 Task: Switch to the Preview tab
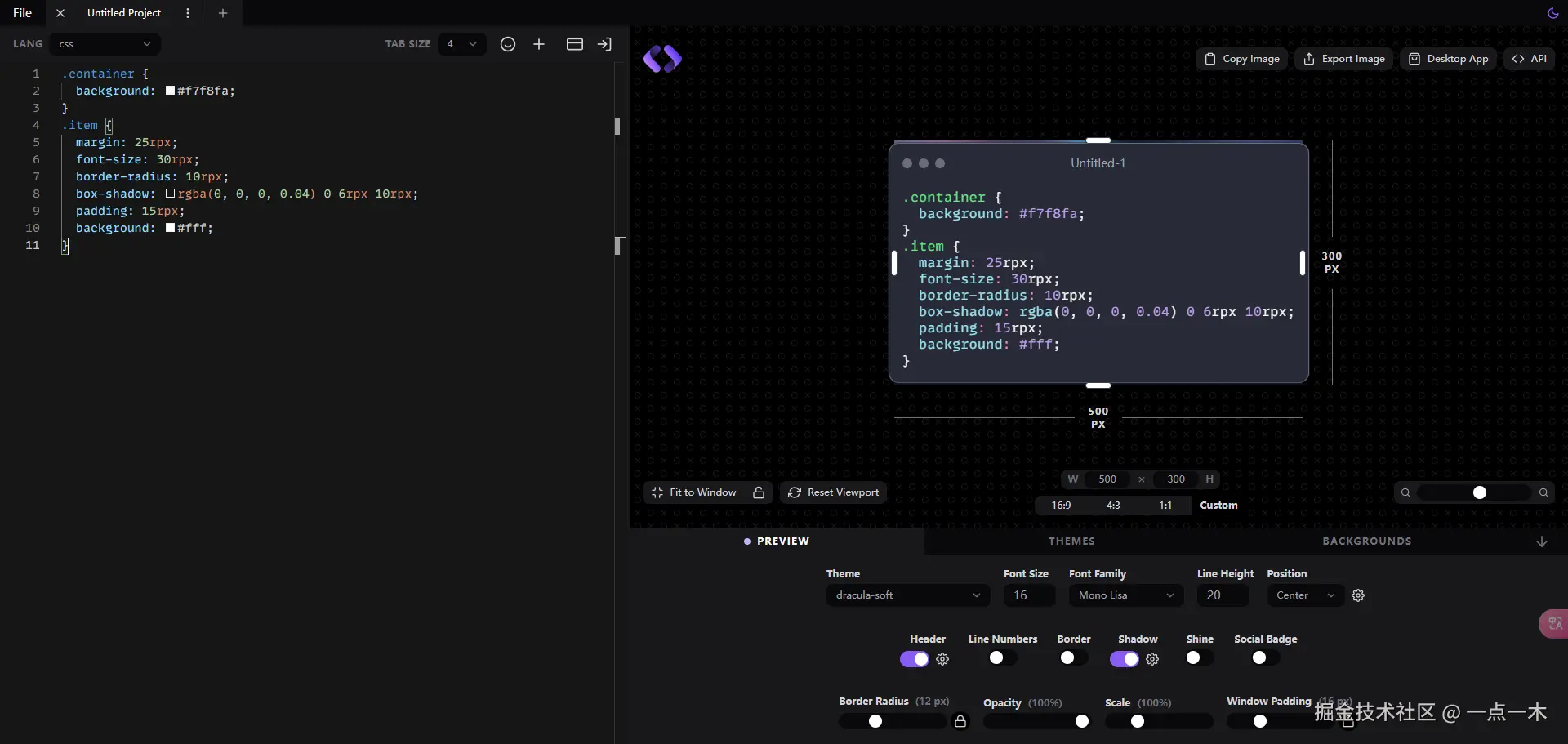click(x=777, y=541)
